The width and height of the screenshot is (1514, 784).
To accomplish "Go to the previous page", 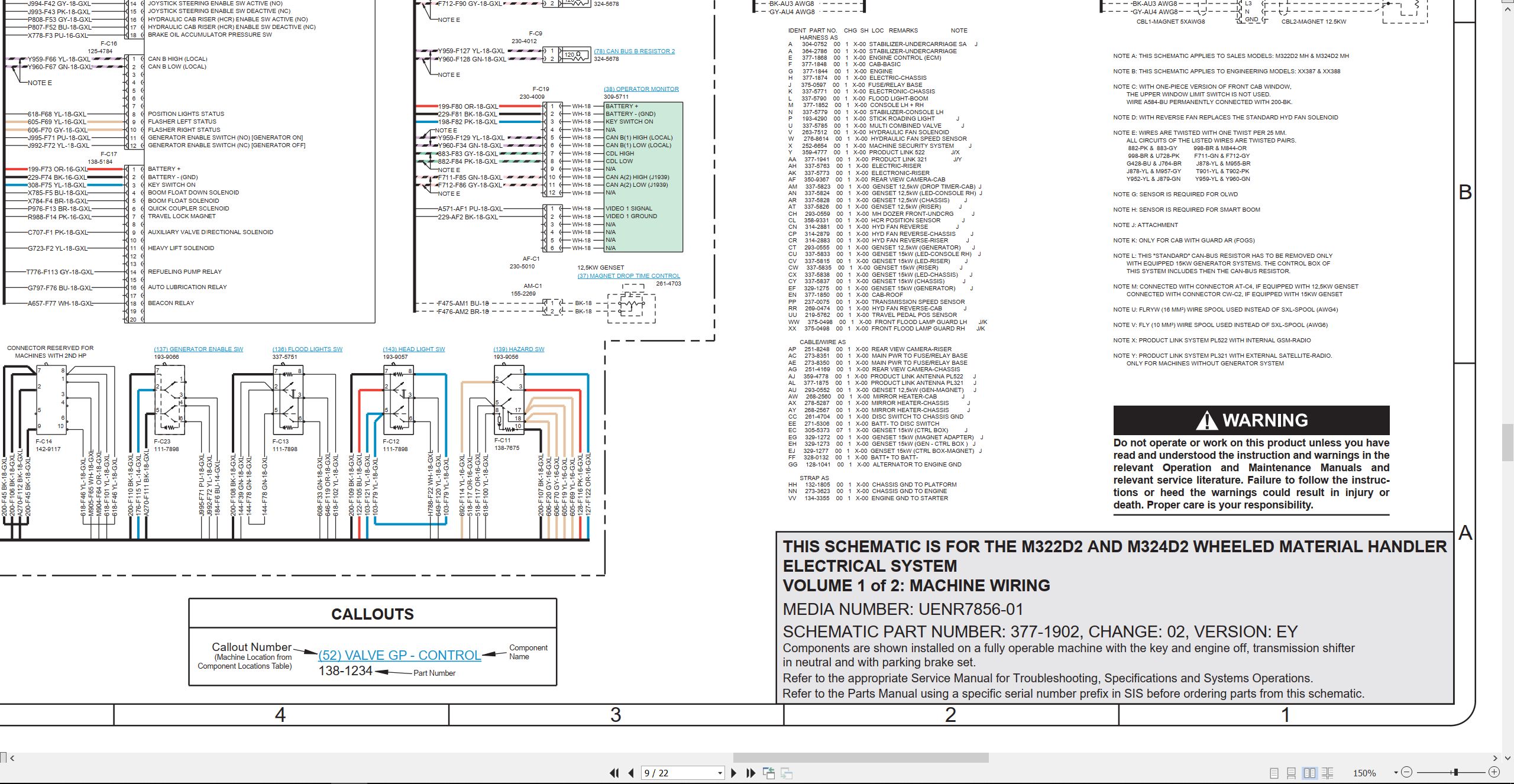I will tap(630, 773).
